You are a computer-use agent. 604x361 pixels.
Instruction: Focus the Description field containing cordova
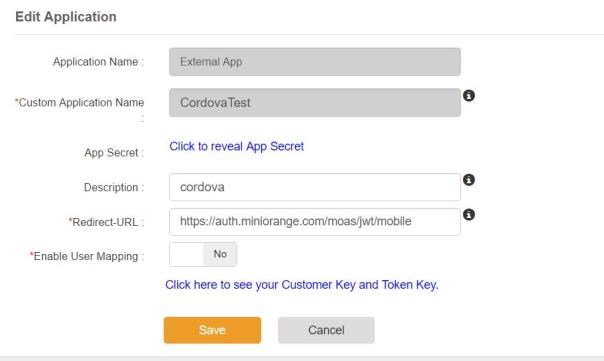tap(315, 187)
